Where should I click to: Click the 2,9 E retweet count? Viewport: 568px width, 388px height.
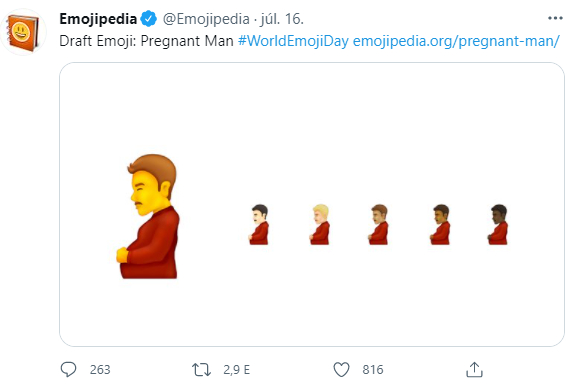(237, 370)
